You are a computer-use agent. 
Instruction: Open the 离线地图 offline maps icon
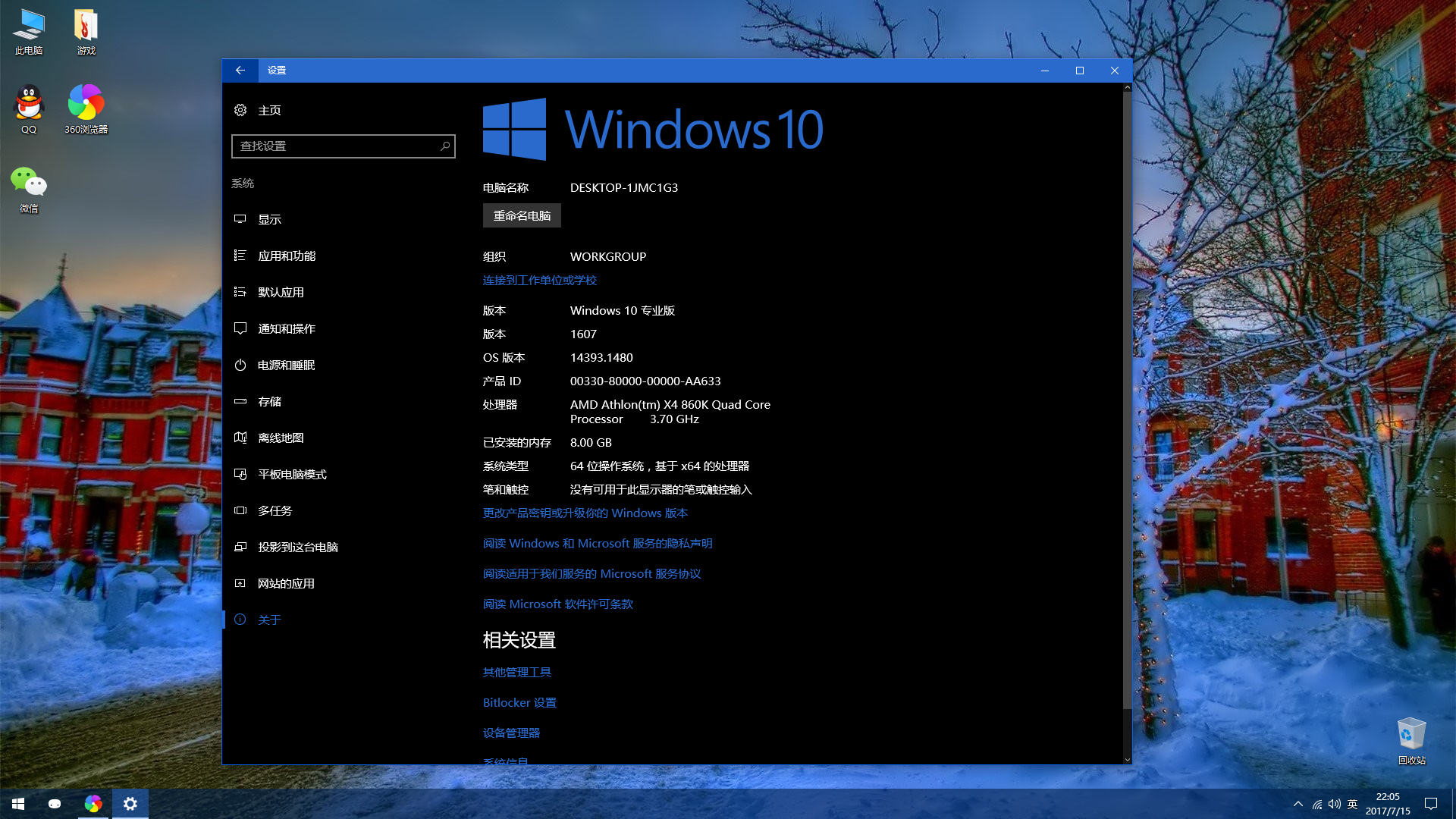click(x=240, y=438)
